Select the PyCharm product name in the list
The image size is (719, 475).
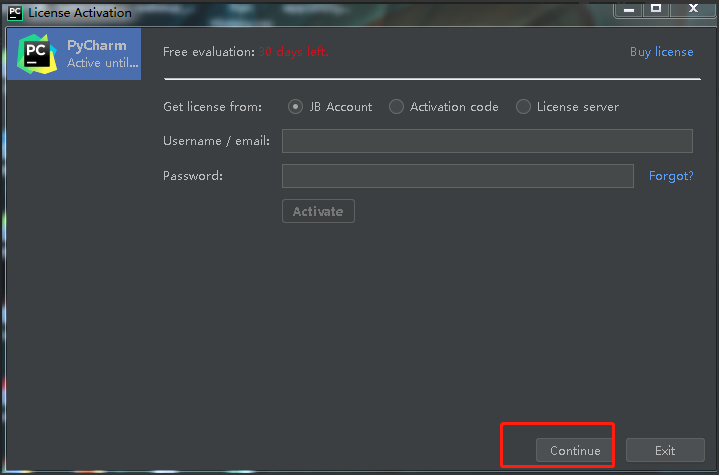point(96,45)
